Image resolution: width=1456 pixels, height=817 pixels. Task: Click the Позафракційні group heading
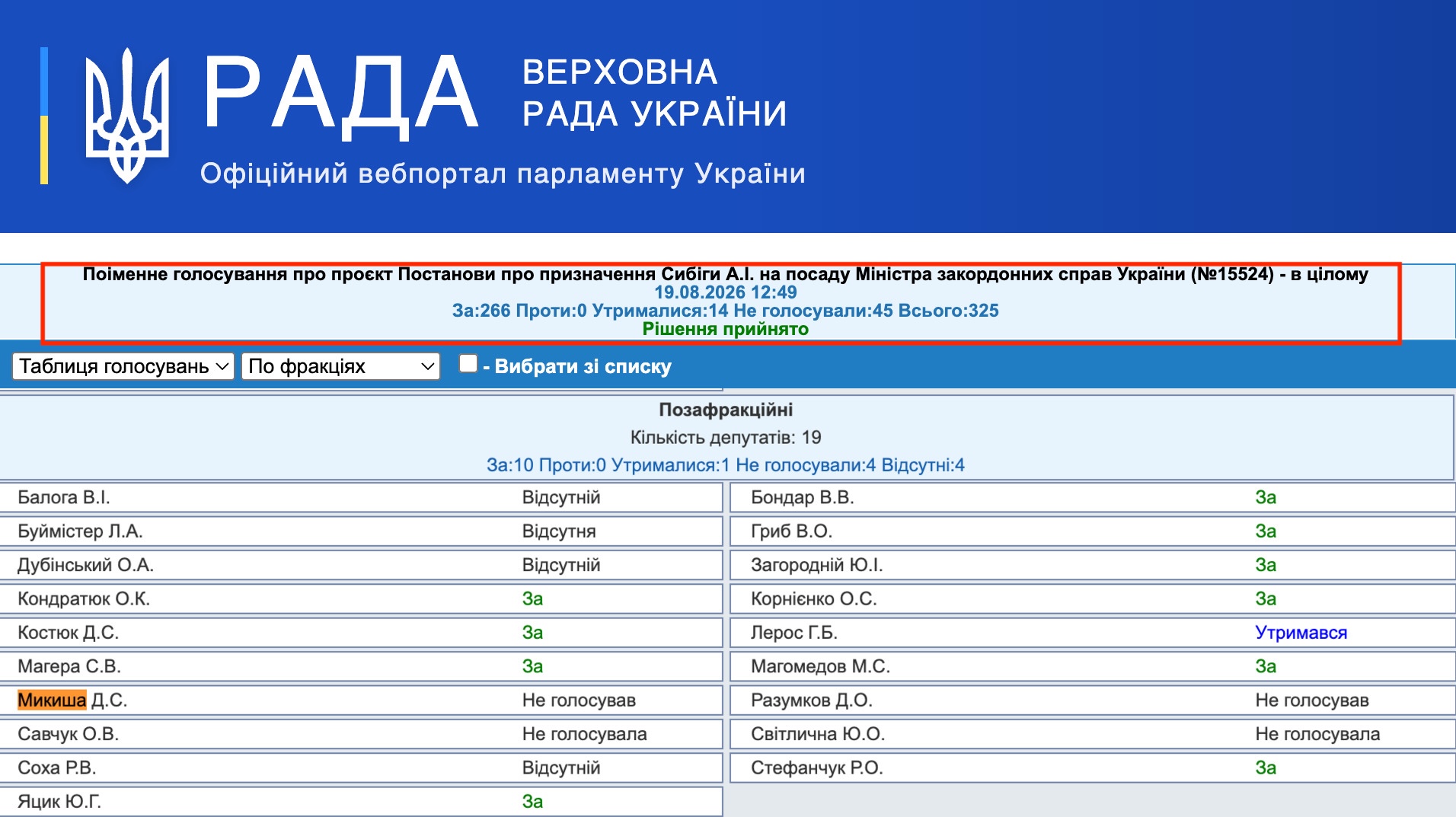pos(726,410)
